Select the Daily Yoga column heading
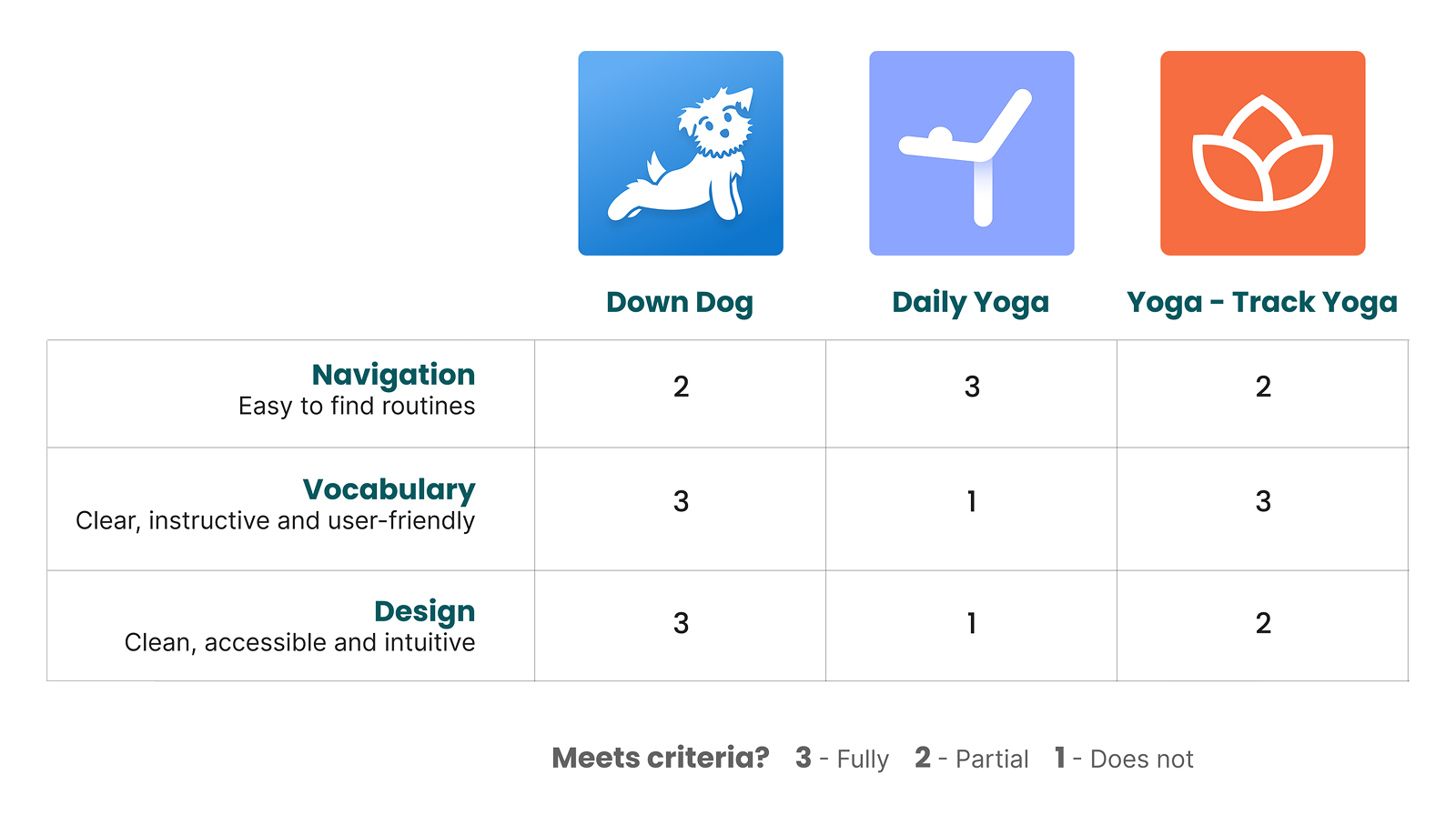This screenshot has width=1456, height=825. (971, 302)
